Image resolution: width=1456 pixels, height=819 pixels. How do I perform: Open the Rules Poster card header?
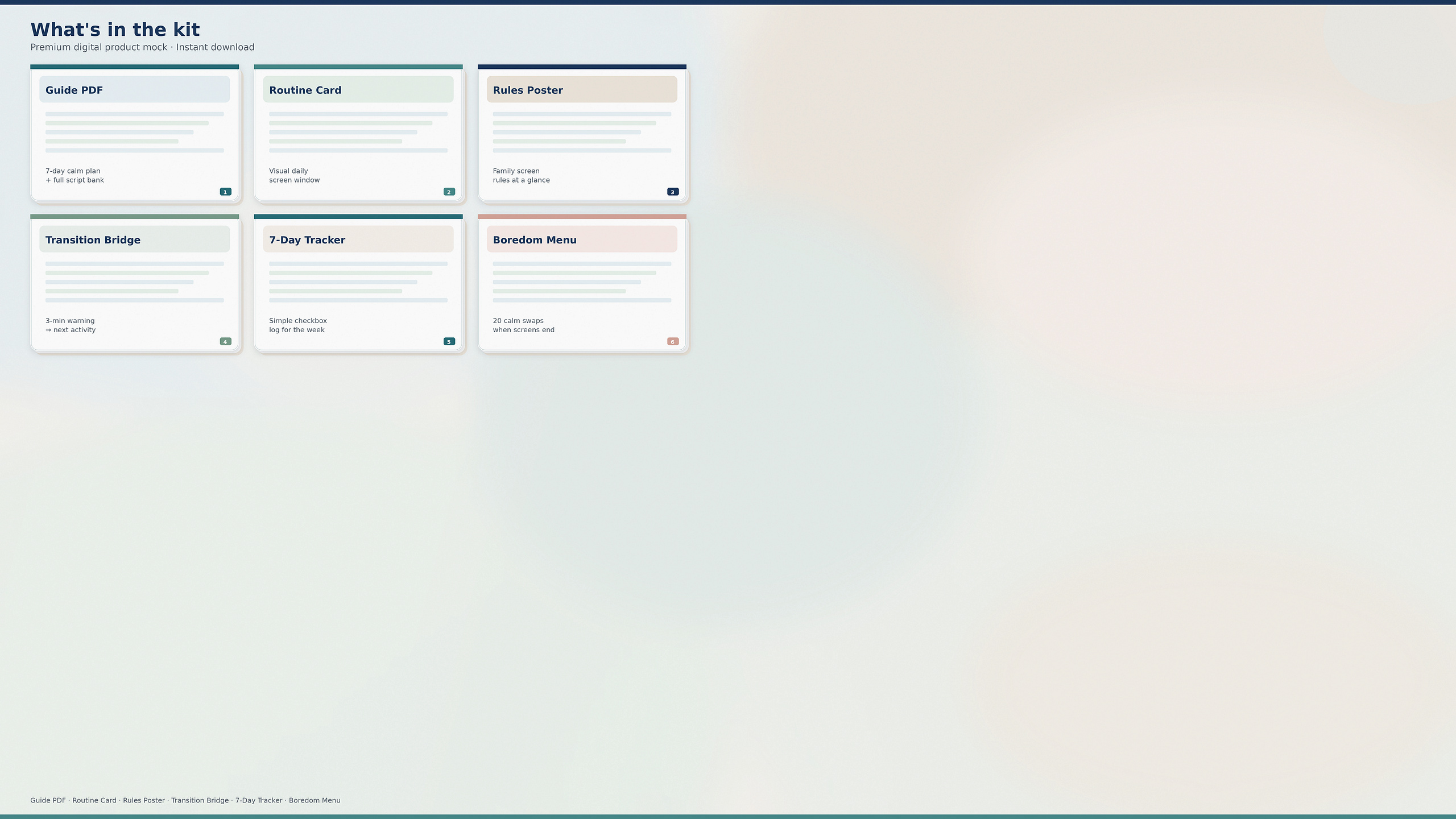click(582, 89)
